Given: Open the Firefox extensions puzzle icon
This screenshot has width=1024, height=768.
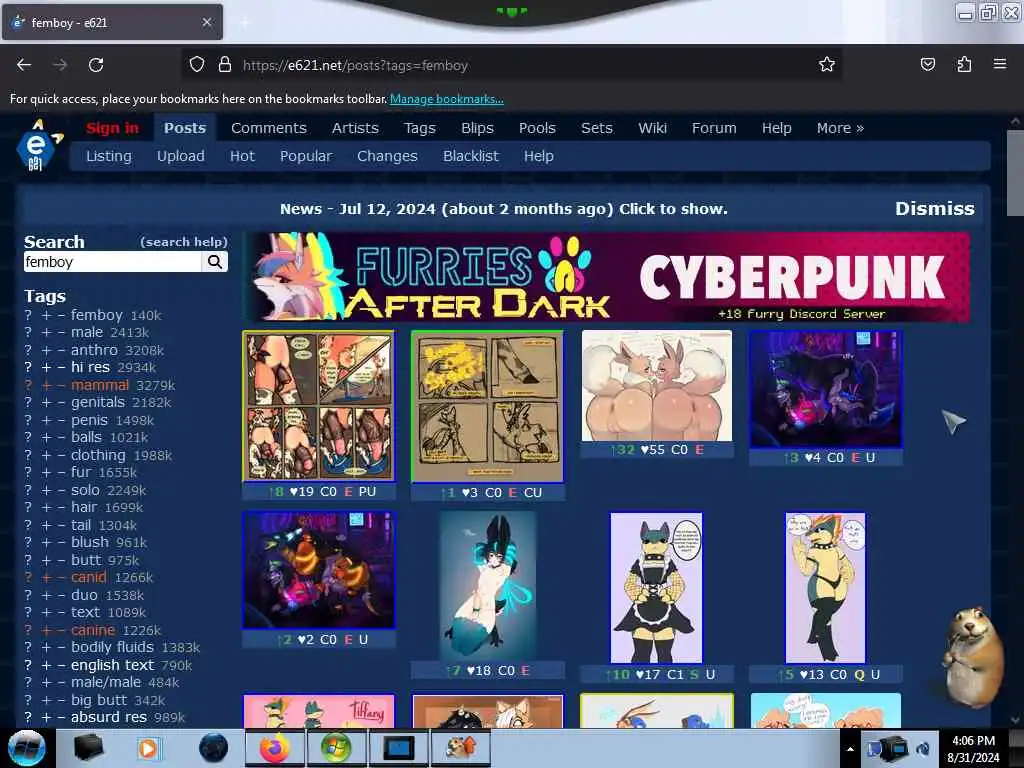Looking at the screenshot, I should pos(964,64).
